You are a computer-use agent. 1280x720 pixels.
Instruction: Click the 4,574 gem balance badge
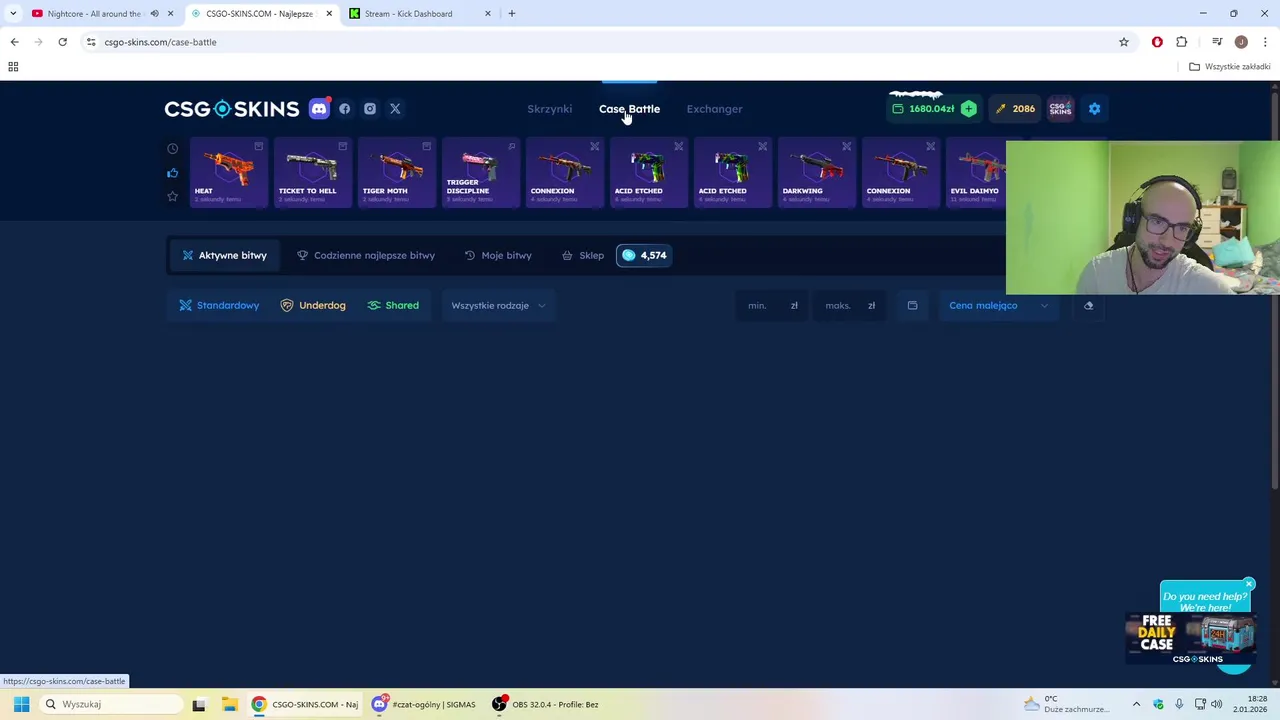click(644, 255)
